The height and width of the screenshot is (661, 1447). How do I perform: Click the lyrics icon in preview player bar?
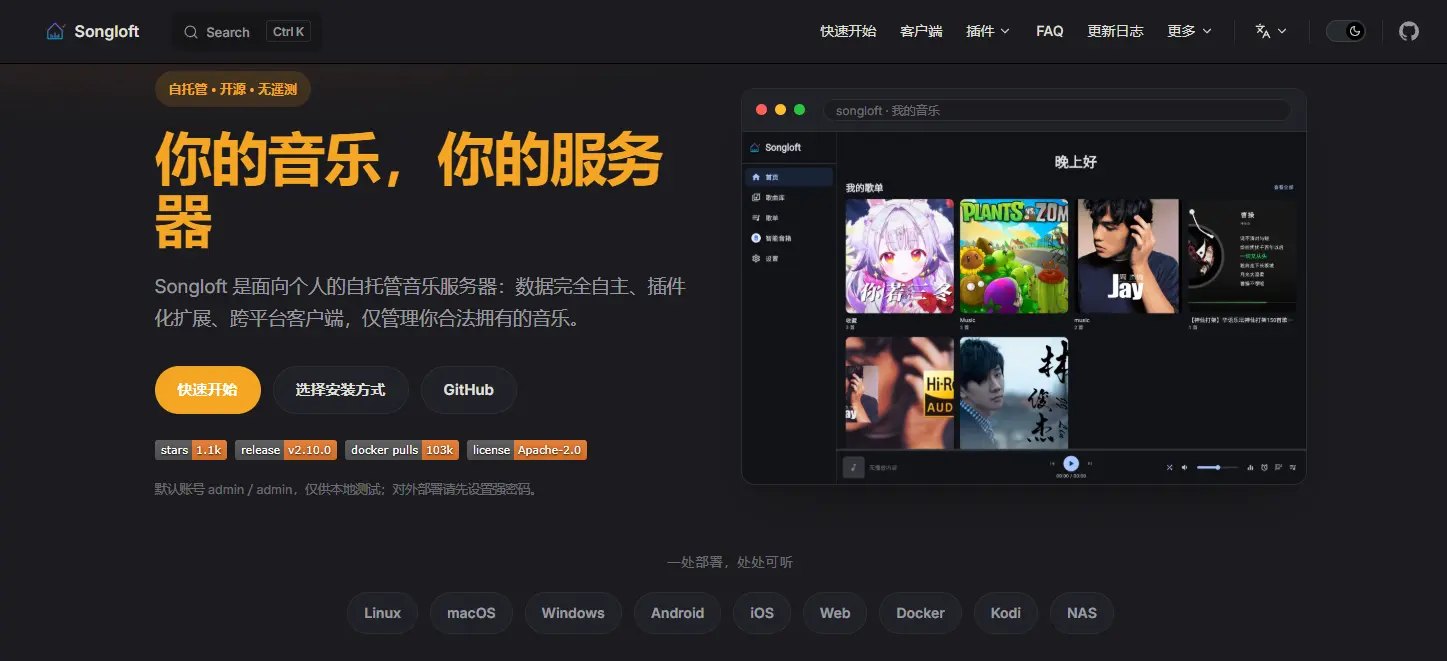click(1278, 467)
